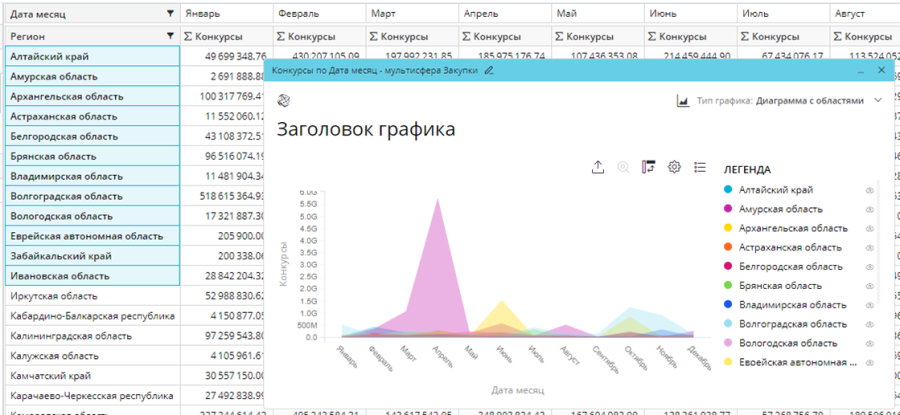
Task: Toggle visibility of Брянская область series
Action: (x=869, y=286)
